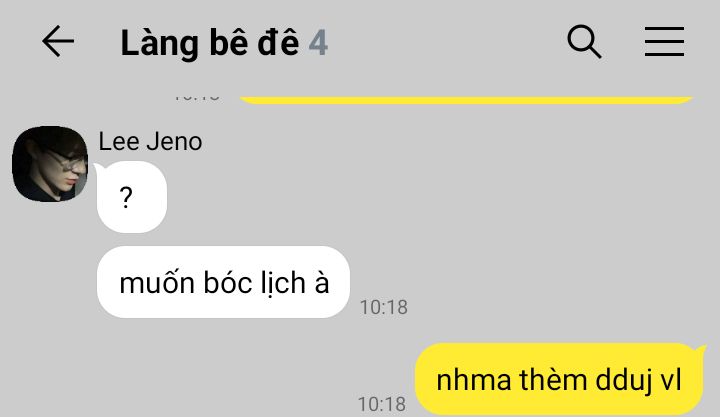Viewport: 720px width, 417px height.
Task: Select the chat title Làng bê đê
Action: (210, 43)
